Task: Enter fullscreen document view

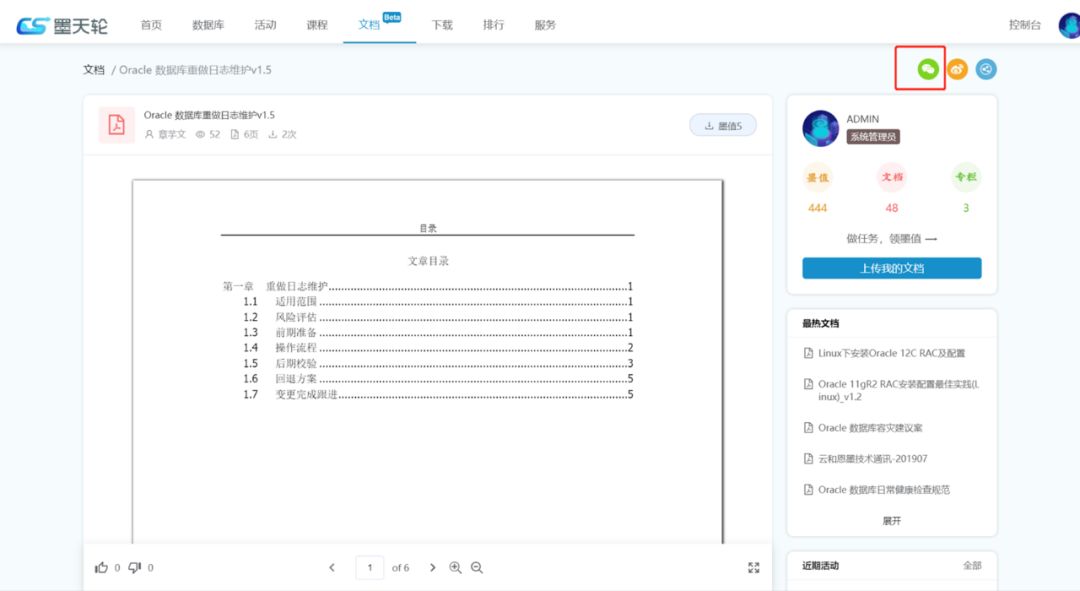Action: [754, 567]
